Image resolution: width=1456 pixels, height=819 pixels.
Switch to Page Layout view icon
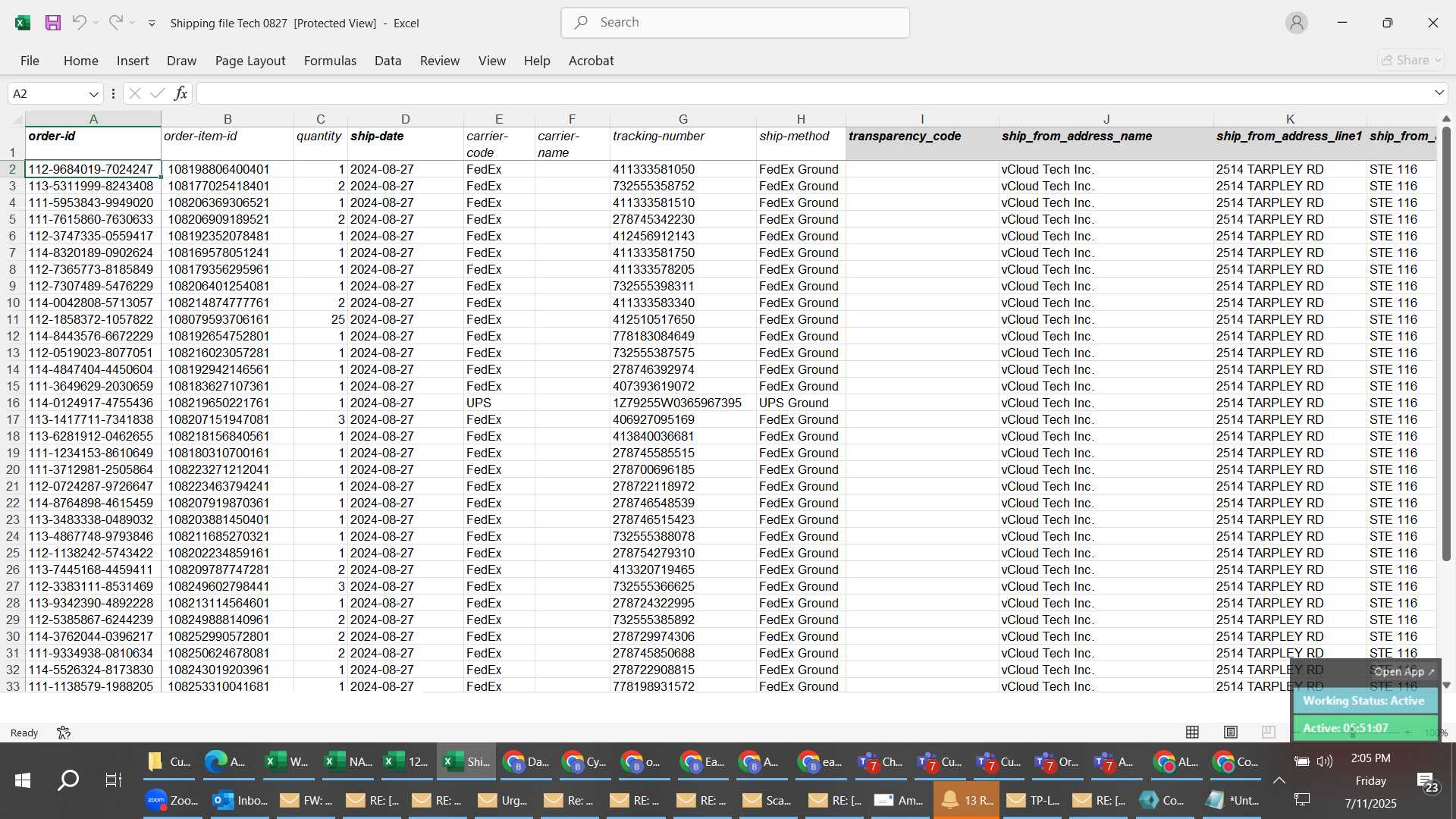coord(1231,732)
